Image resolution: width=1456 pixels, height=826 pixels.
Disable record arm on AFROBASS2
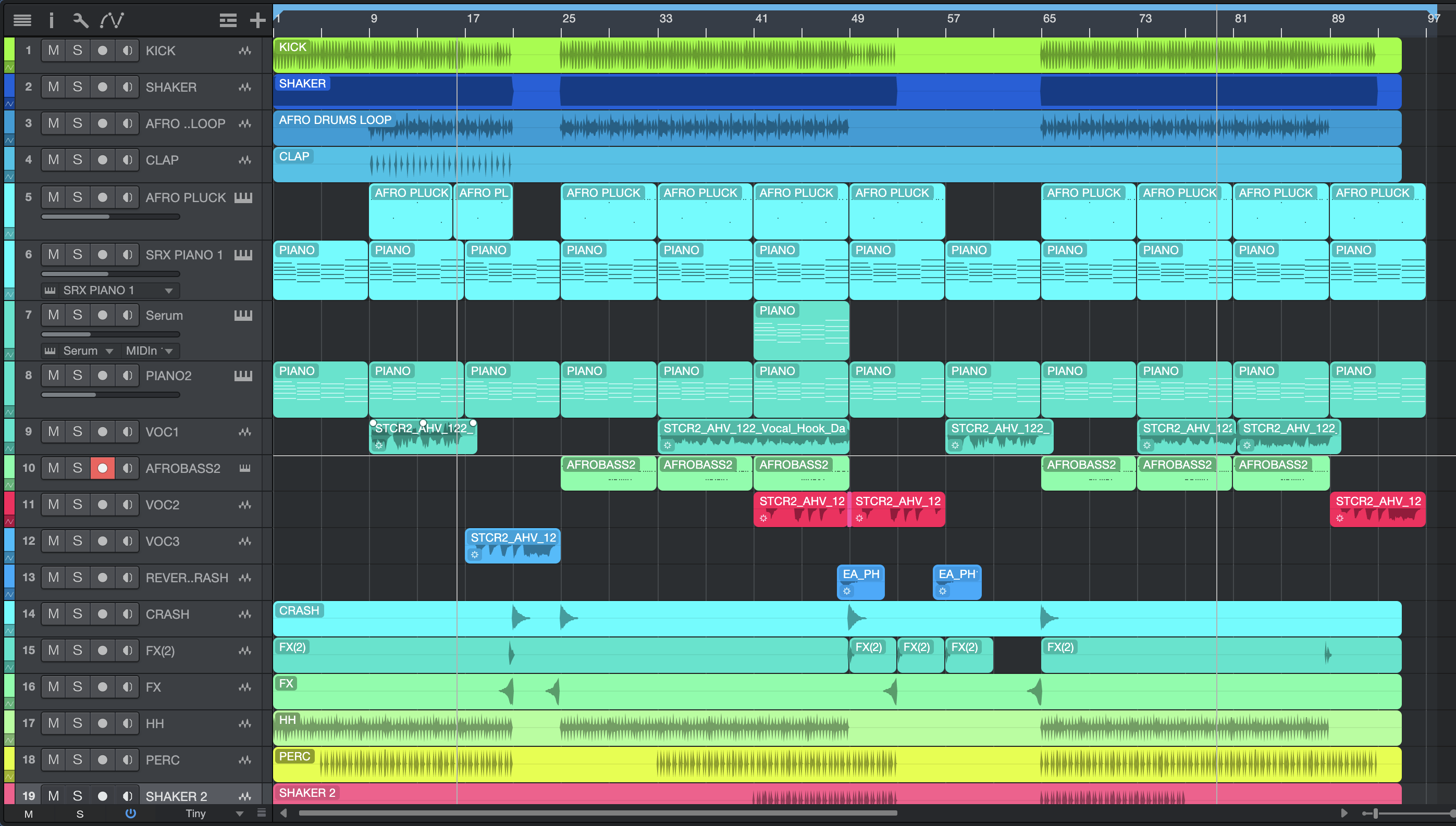pyautogui.click(x=102, y=468)
